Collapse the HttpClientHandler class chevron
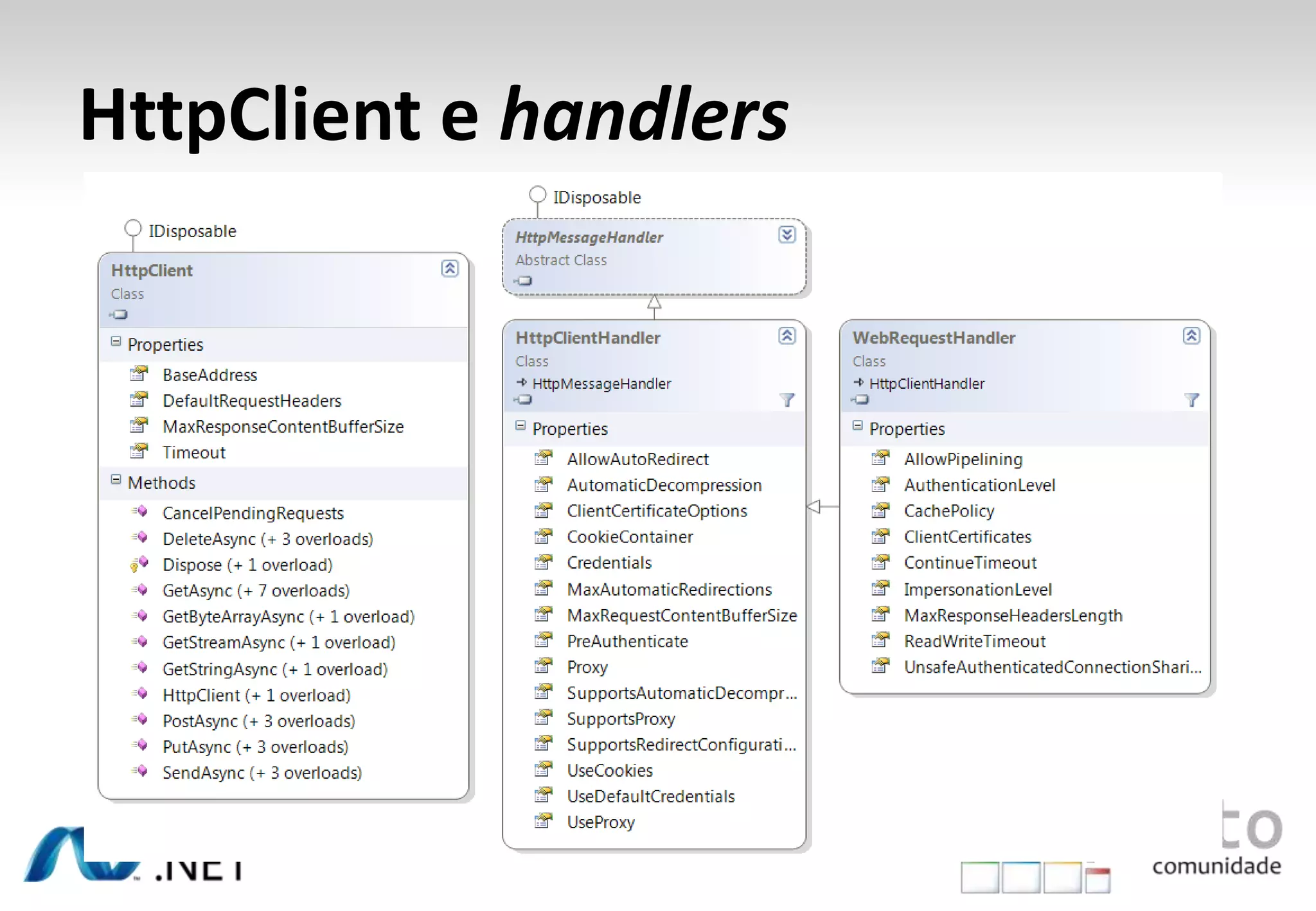This screenshot has width=1316, height=911. (787, 336)
